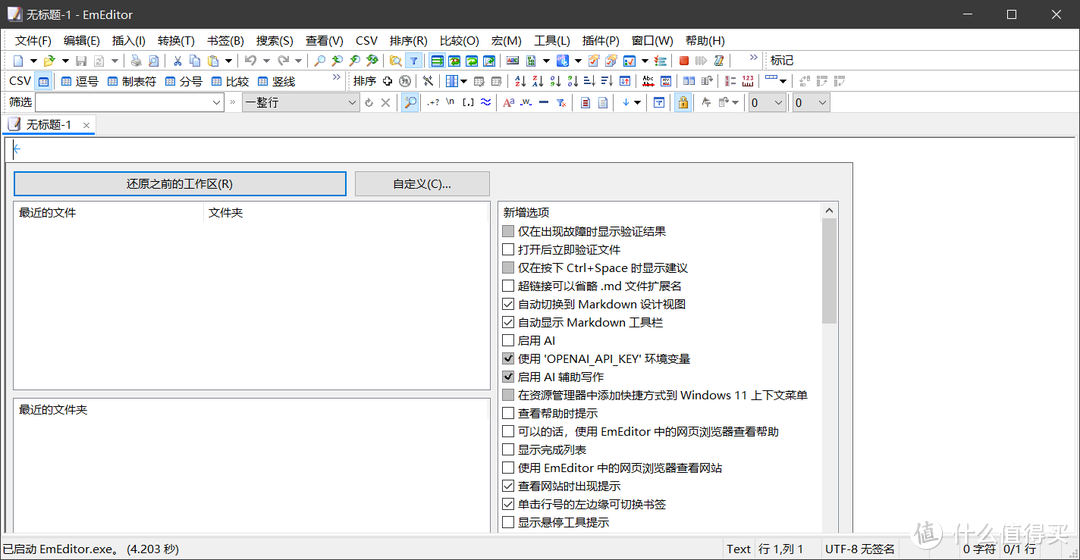This screenshot has height=560, width=1080.
Task: Open the 工具(L) menu
Action: (x=552, y=41)
